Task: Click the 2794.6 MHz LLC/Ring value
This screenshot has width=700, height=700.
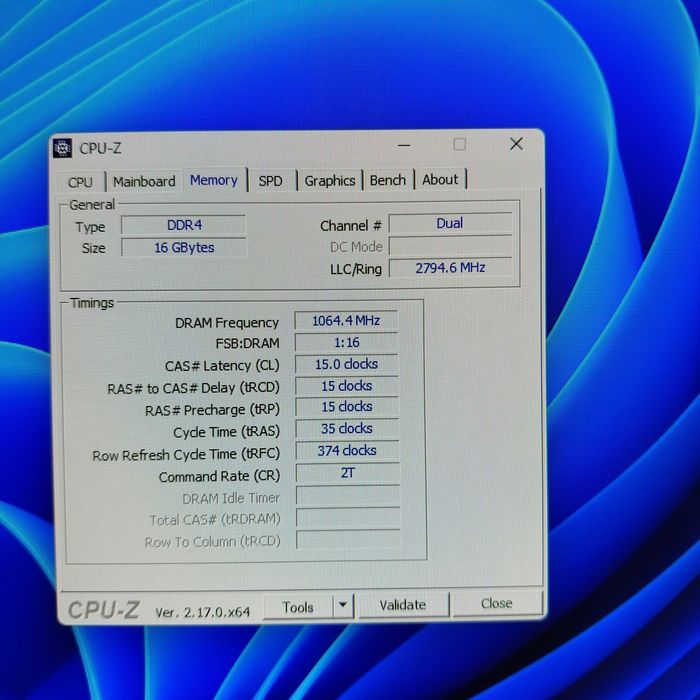Action: coord(450,268)
